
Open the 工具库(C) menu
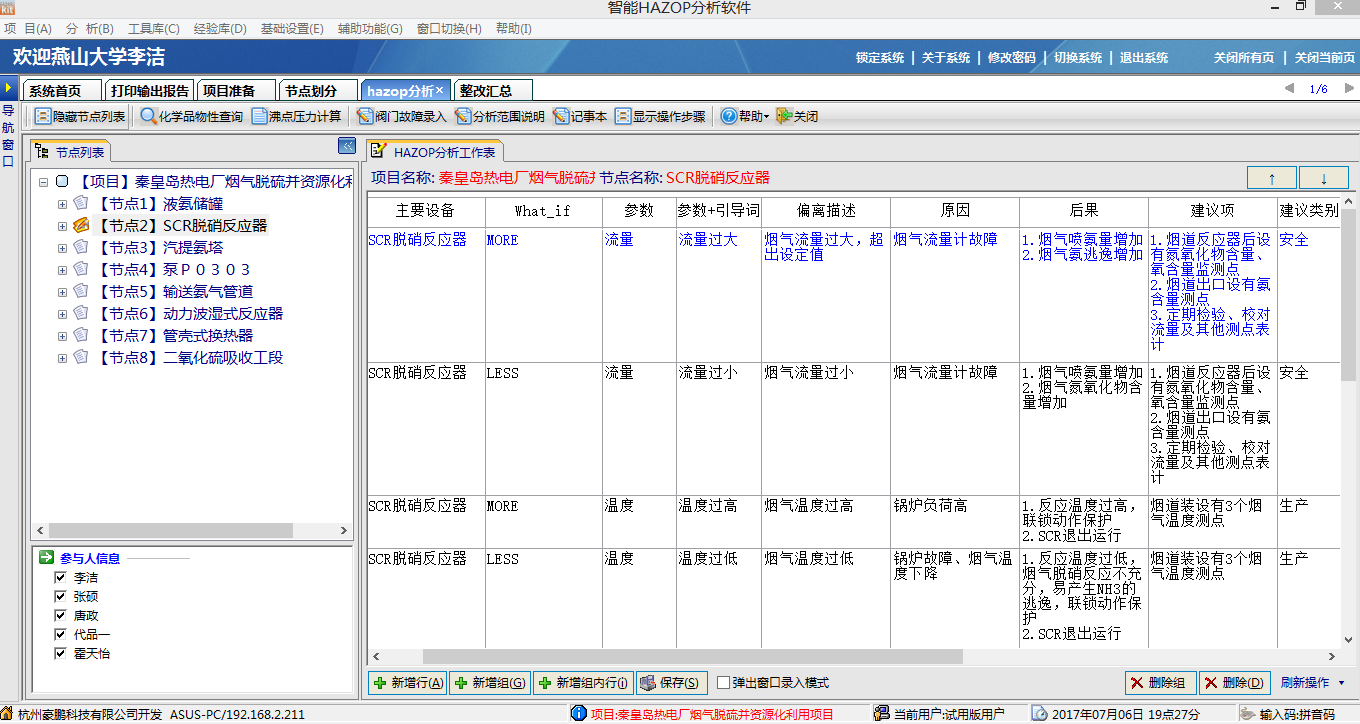tap(154, 29)
